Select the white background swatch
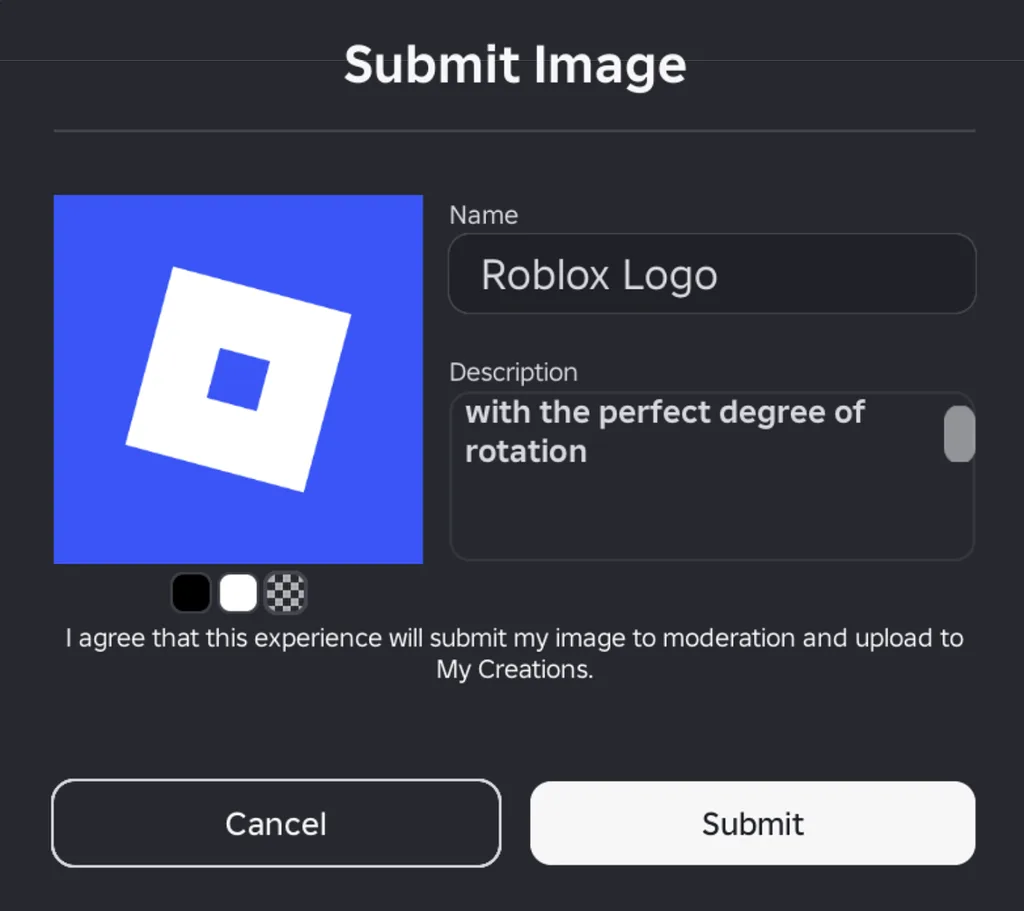Viewport: 1024px width, 911px height. [x=238, y=592]
